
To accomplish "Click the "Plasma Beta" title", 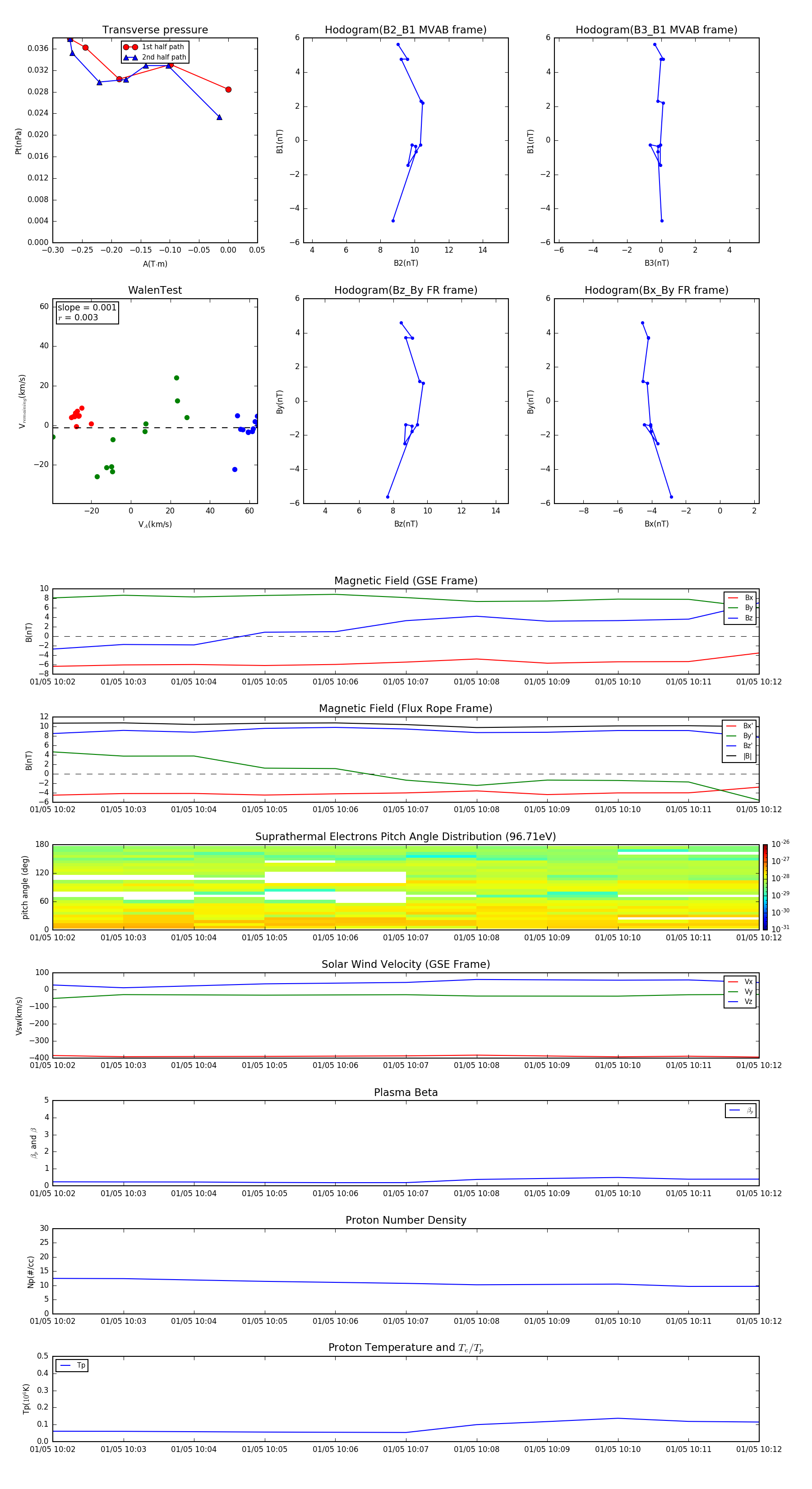I will [x=406, y=1092].
